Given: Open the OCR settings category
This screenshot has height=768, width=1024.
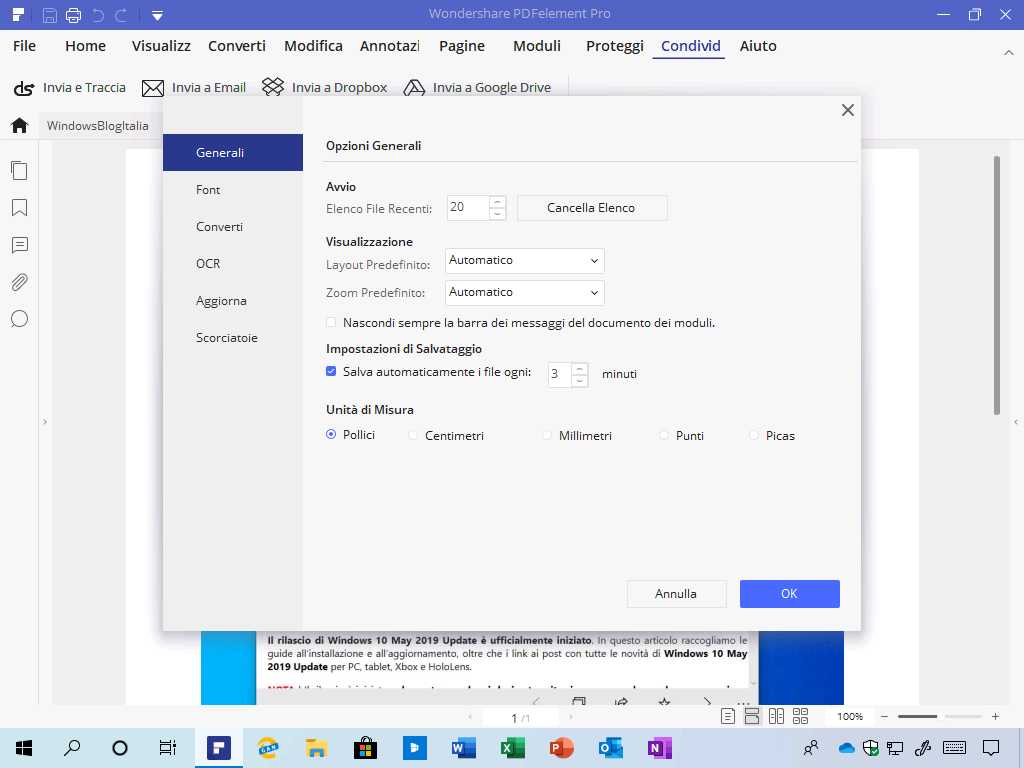Looking at the screenshot, I should pos(233,263).
